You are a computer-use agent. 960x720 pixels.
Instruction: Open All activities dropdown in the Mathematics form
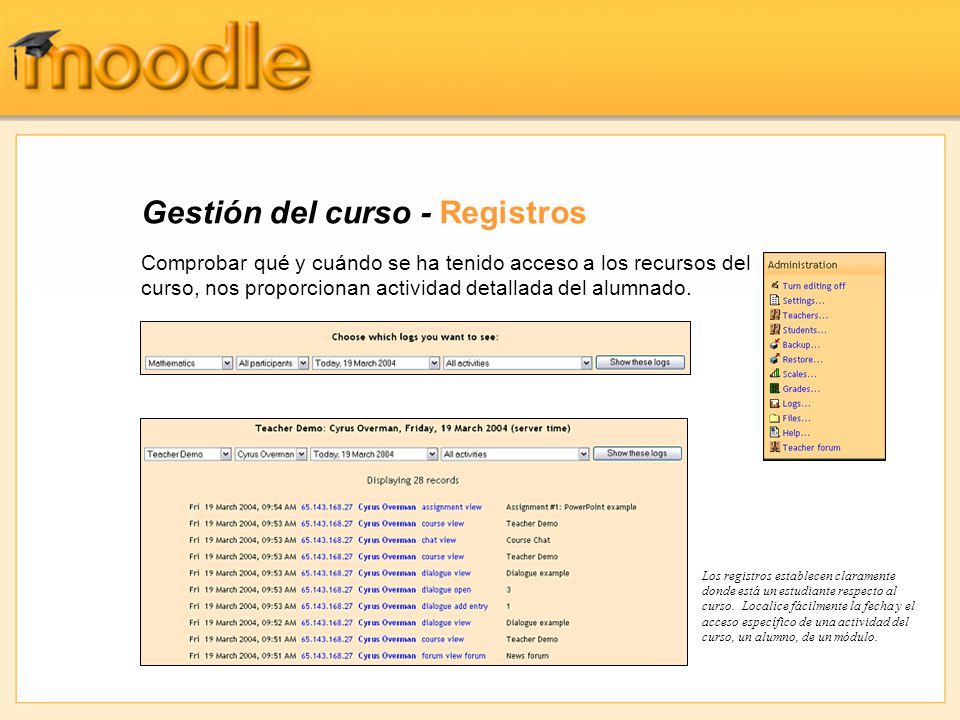pos(518,363)
